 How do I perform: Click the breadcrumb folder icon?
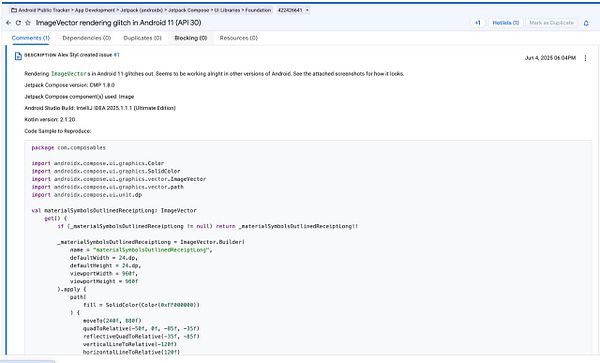pos(14,10)
